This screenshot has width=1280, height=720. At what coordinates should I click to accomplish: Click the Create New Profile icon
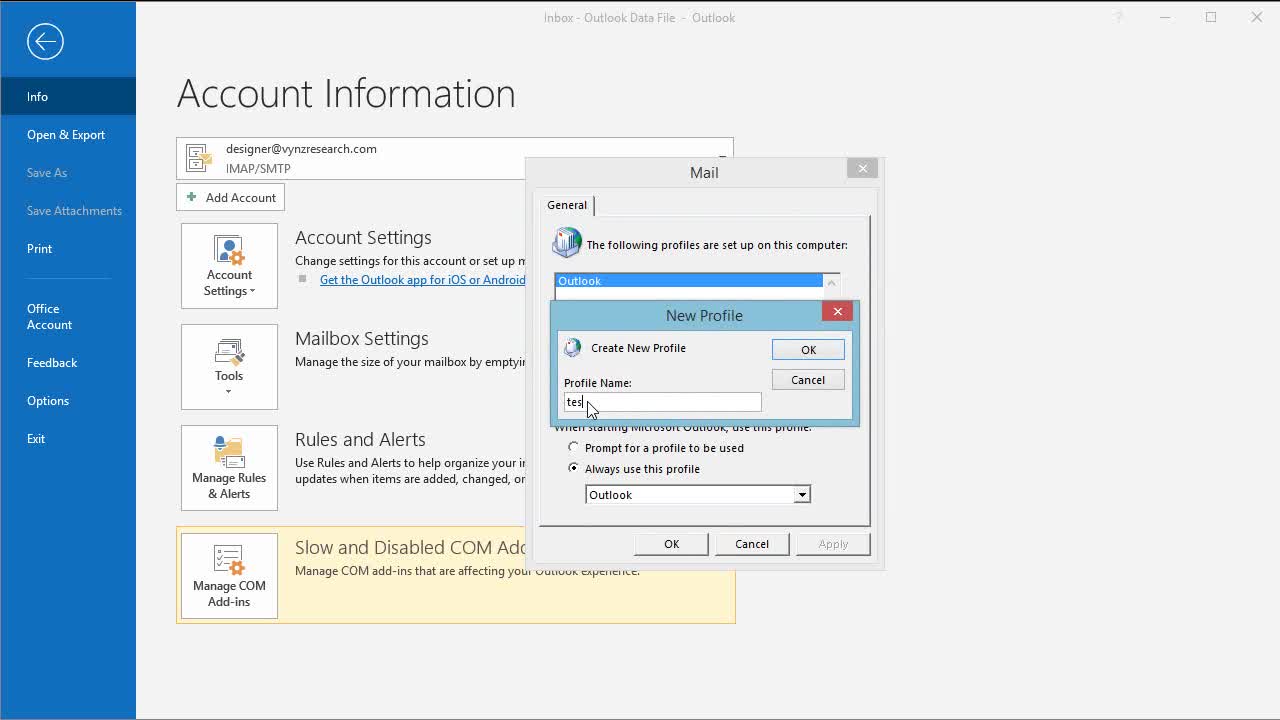pos(572,348)
